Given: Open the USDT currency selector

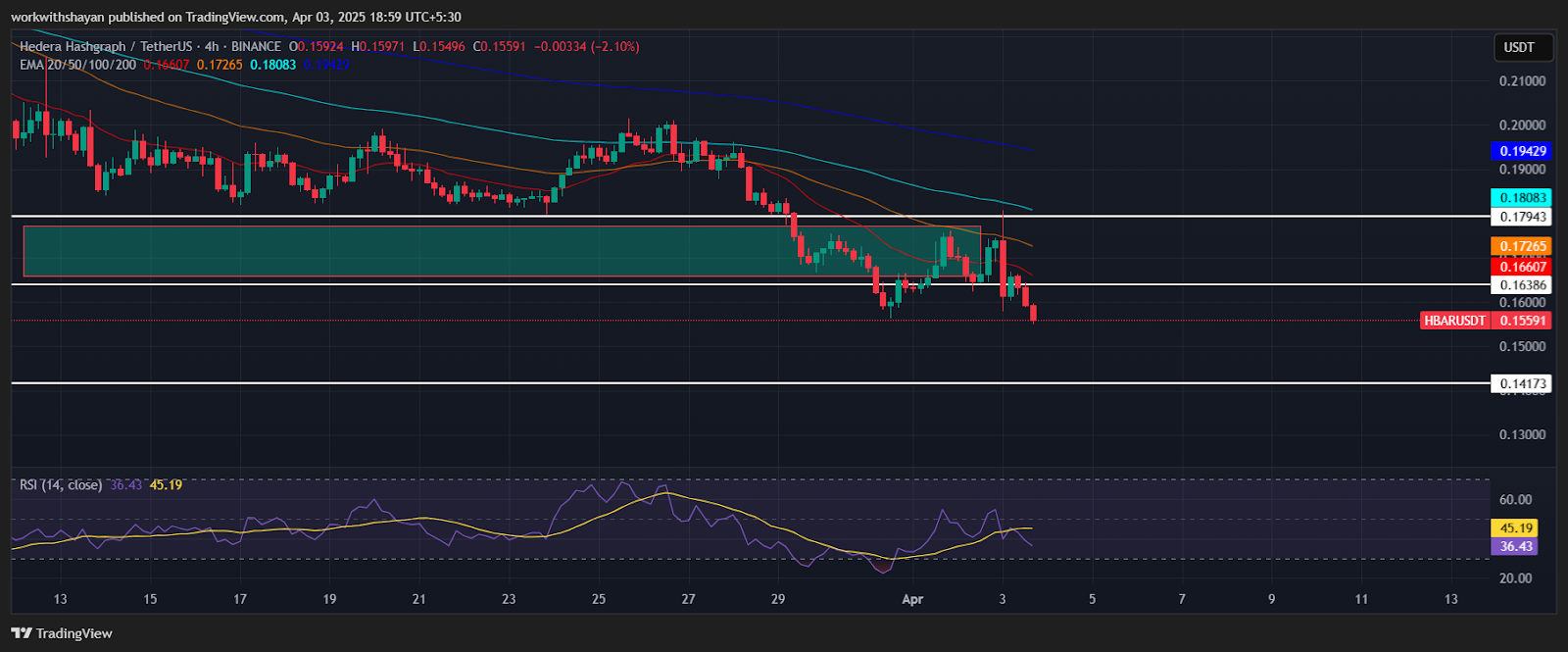Looking at the screenshot, I should (x=1519, y=47).
